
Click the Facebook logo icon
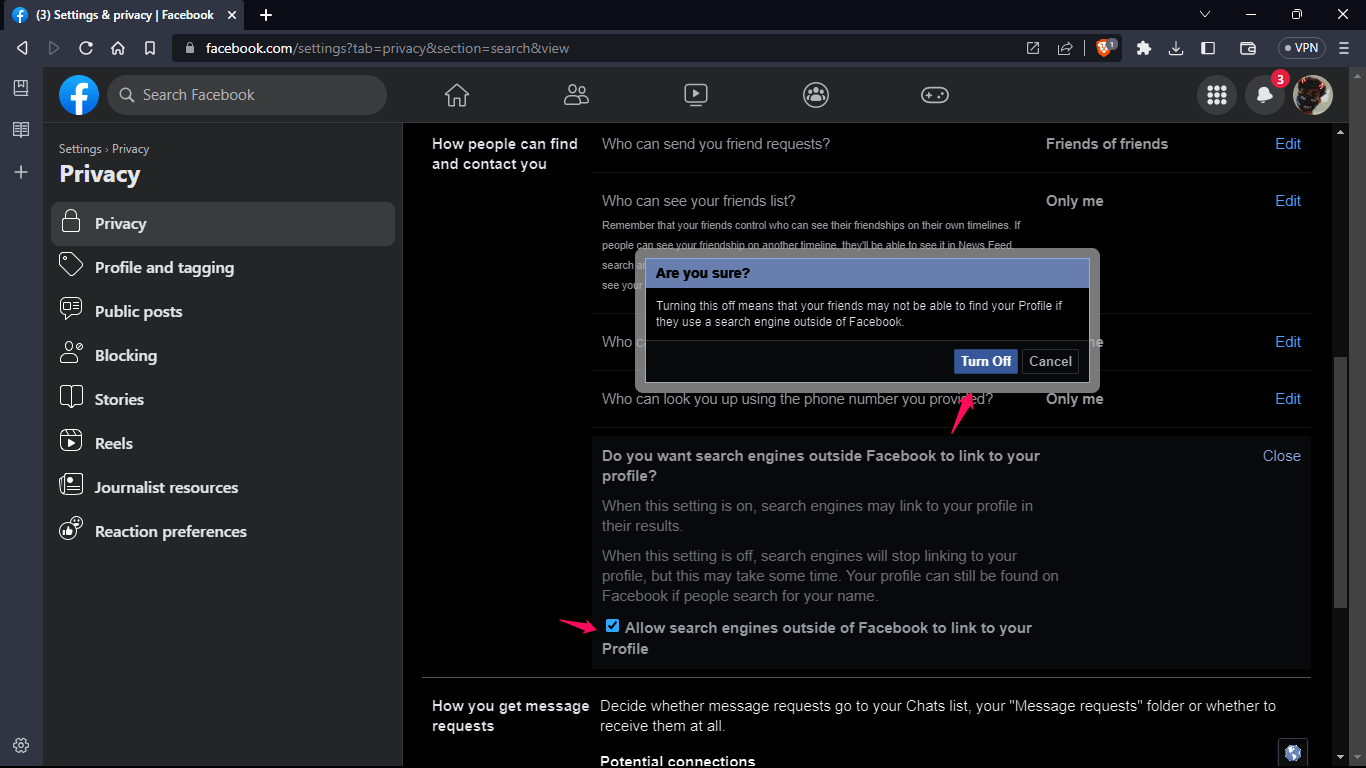click(x=79, y=95)
